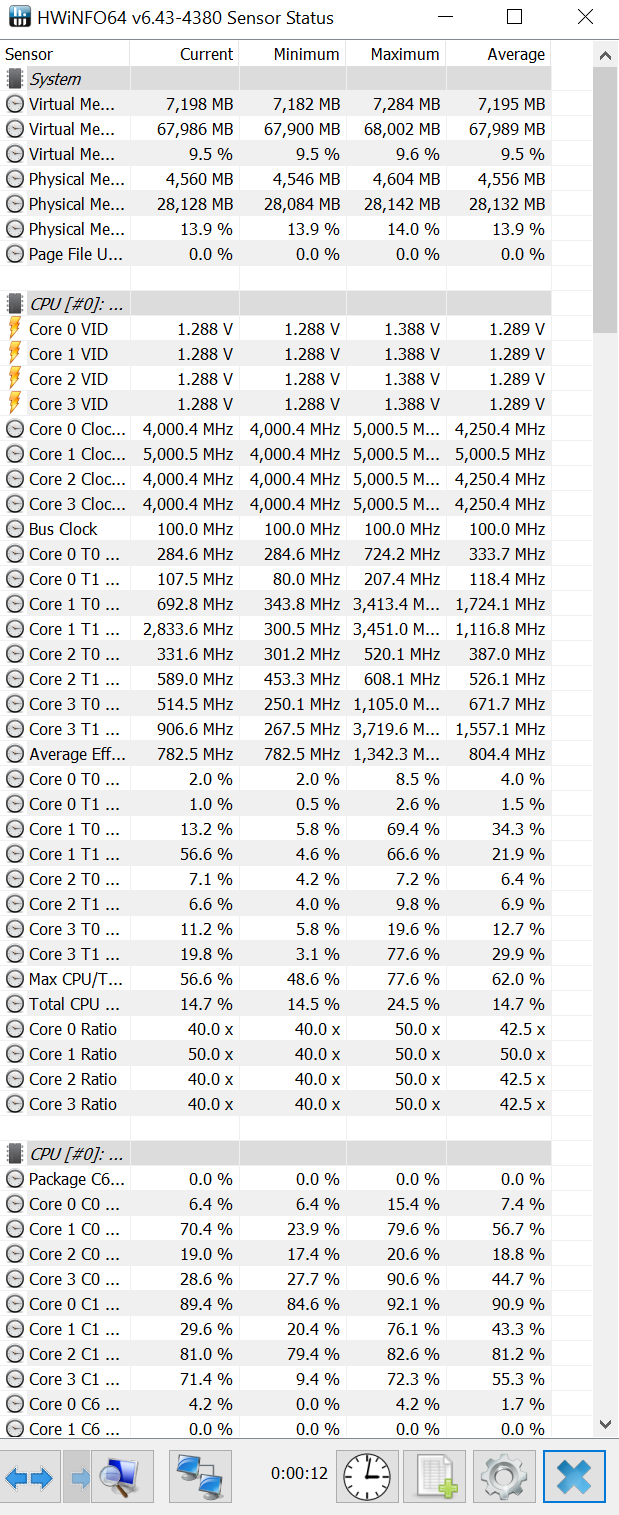Viewport: 619px width, 1515px height.
Task: Click the Average column header
Action: coord(516,54)
